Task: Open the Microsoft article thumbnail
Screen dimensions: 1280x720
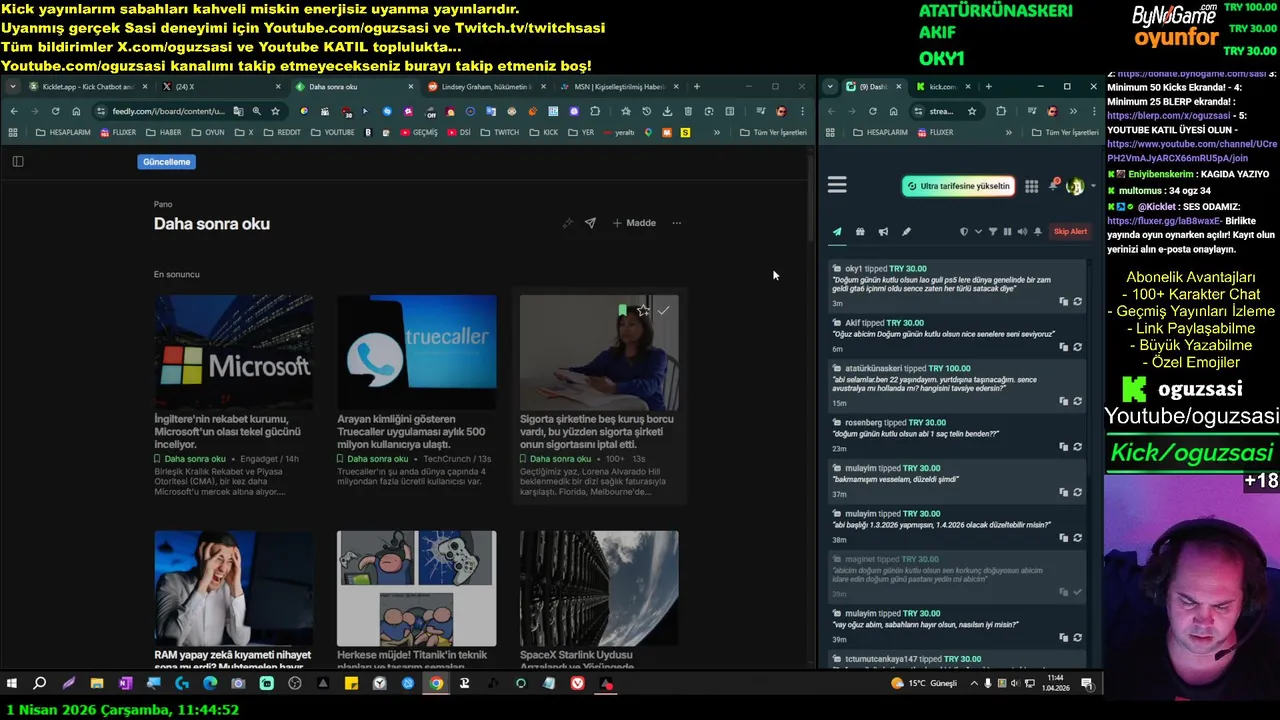Action: coord(233,352)
